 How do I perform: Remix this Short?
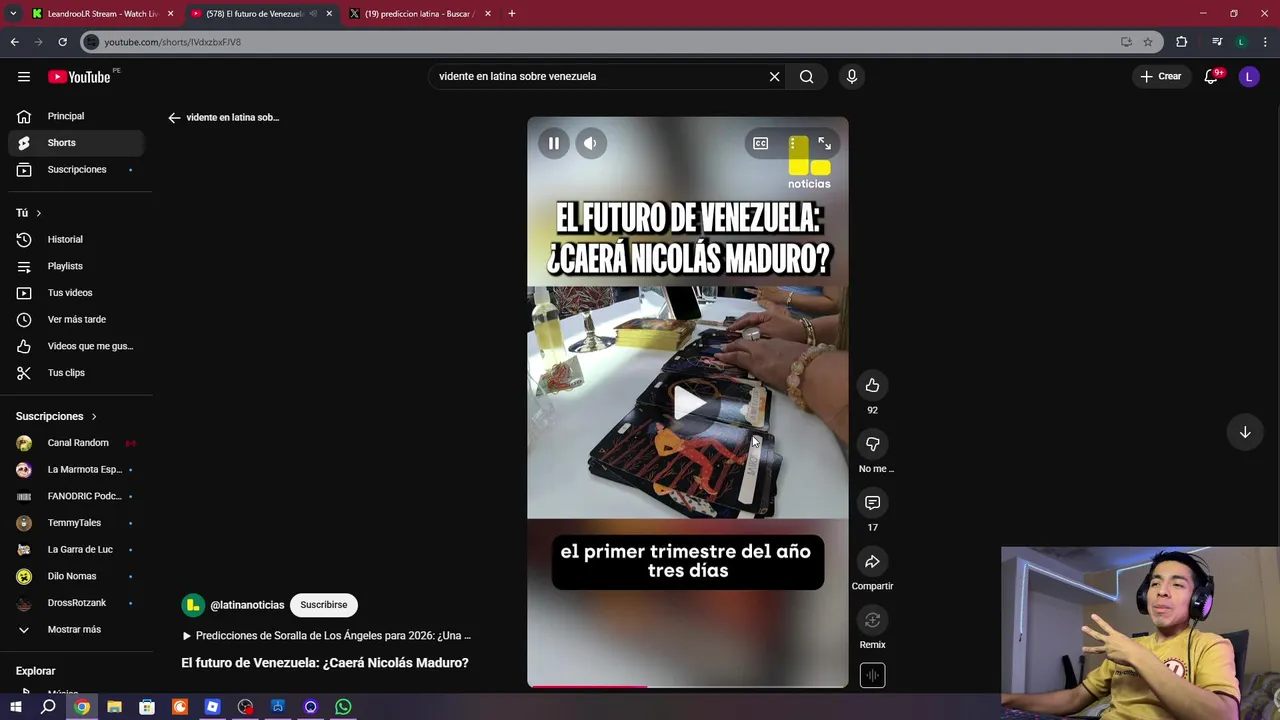tap(872, 620)
